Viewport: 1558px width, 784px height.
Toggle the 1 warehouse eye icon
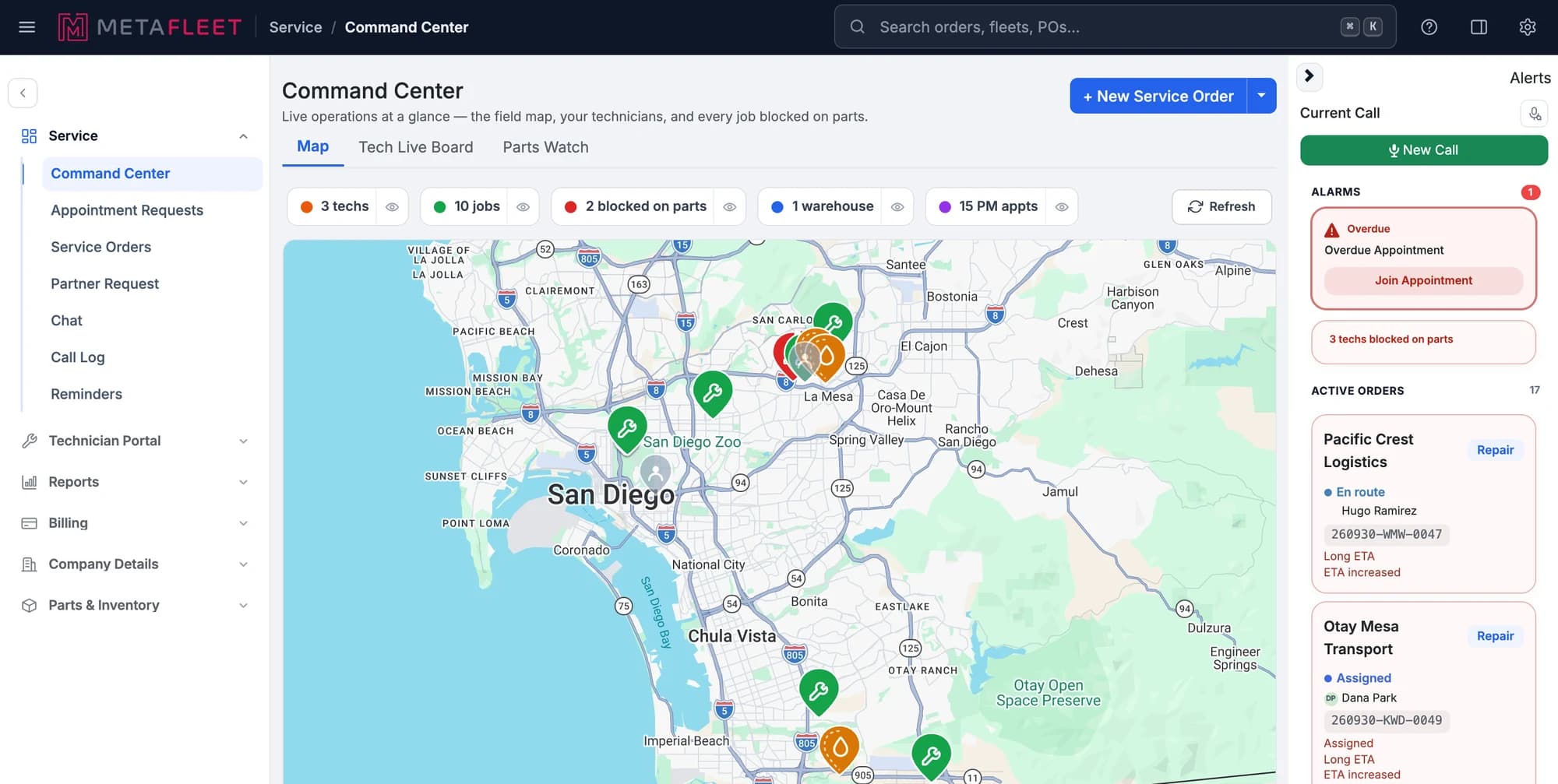click(897, 207)
